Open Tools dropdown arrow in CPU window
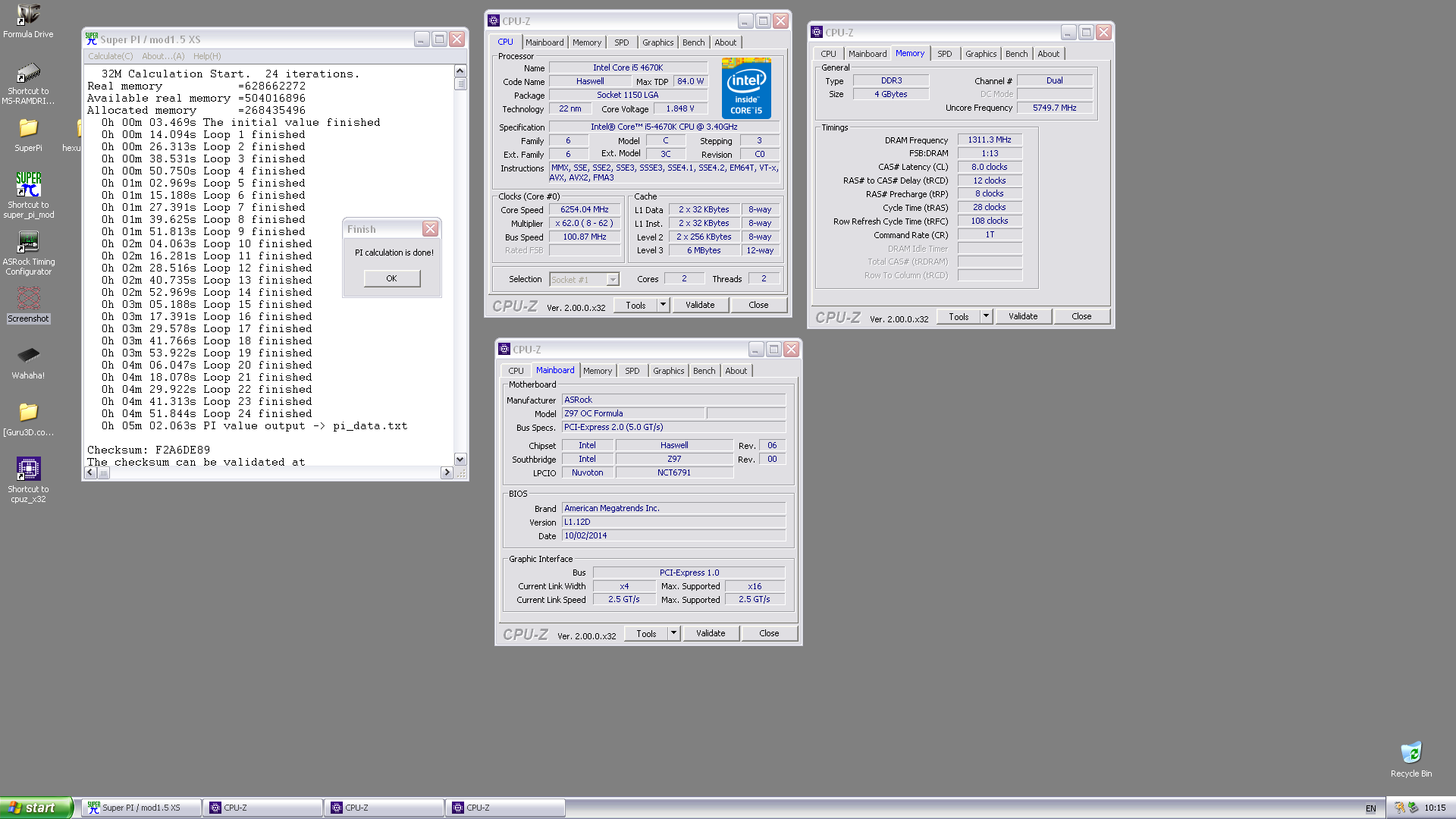The width and height of the screenshot is (1456, 819). click(x=662, y=305)
